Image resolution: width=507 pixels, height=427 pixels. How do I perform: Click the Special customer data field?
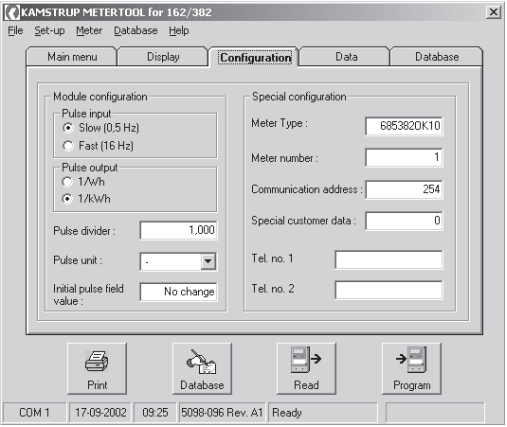click(404, 221)
